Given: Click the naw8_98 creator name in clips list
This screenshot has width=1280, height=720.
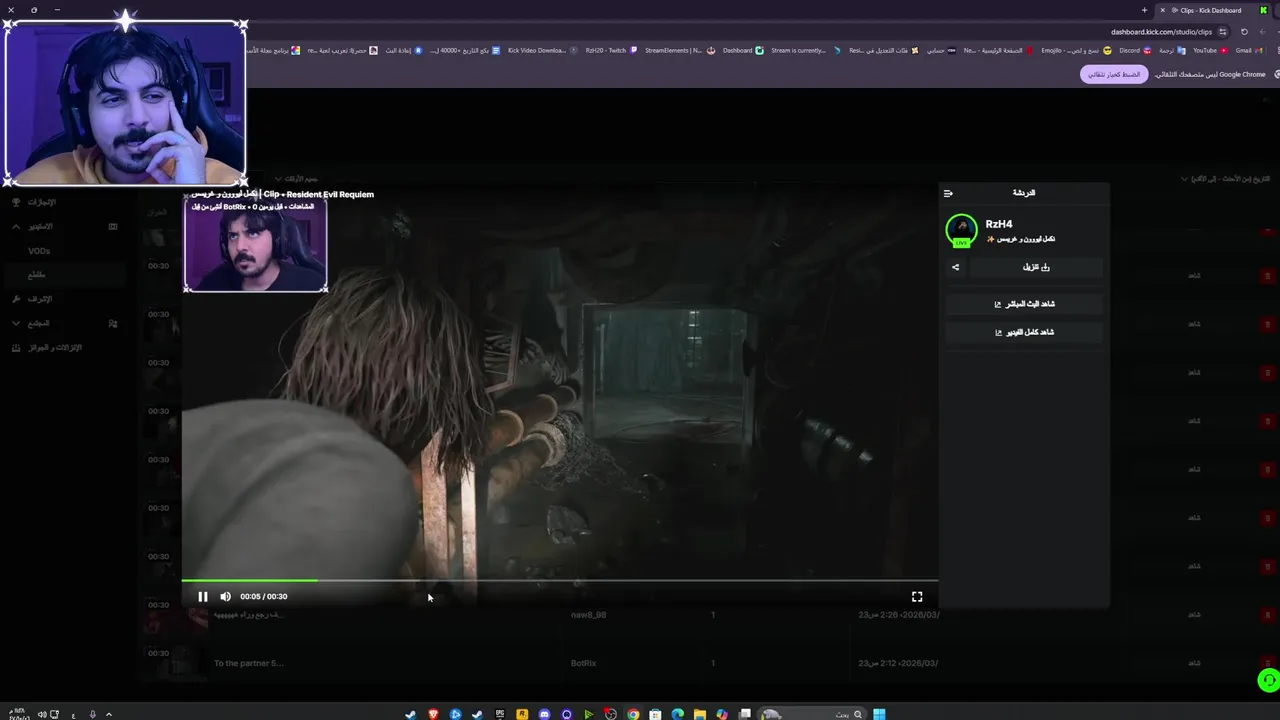Looking at the screenshot, I should tap(588, 615).
